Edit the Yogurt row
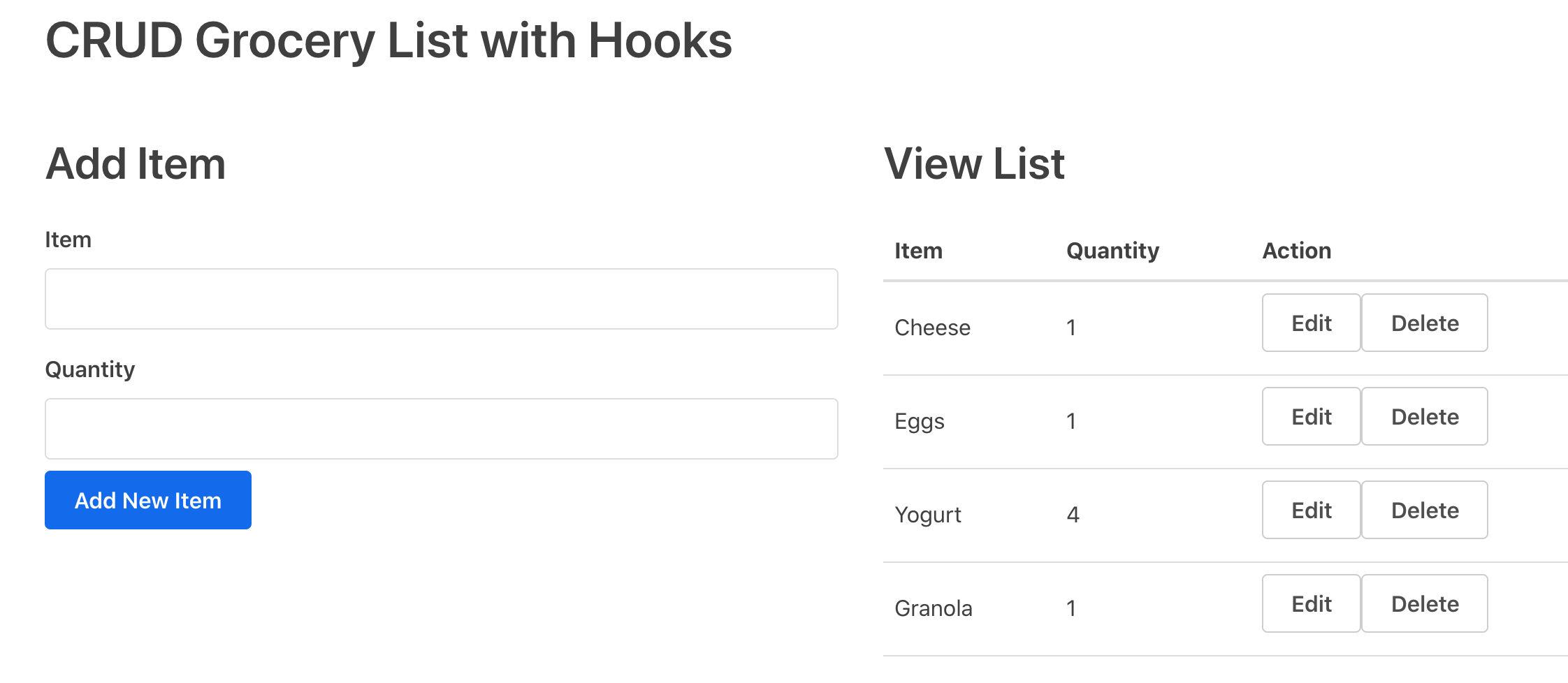This screenshot has height=683, width=1568. [x=1310, y=510]
